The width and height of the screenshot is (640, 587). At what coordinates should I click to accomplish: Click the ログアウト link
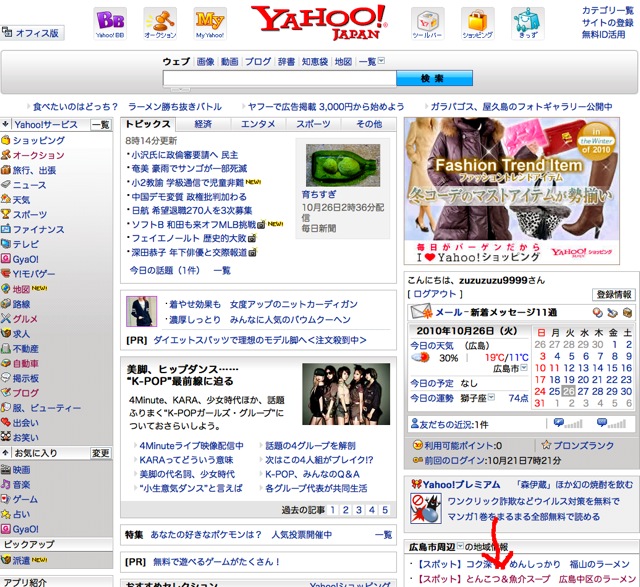[x=435, y=294]
